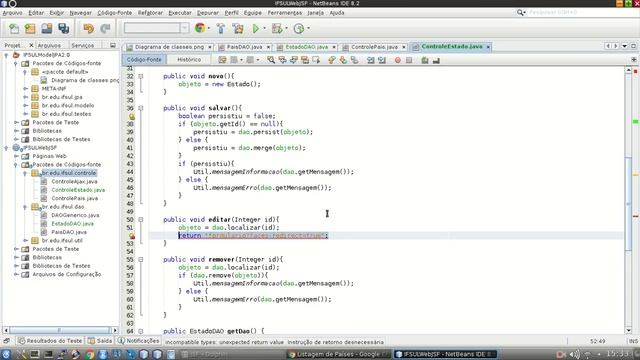The image size is (640, 360).
Task: Click the Start Macro Recording red circle icon
Action: [x=398, y=60]
